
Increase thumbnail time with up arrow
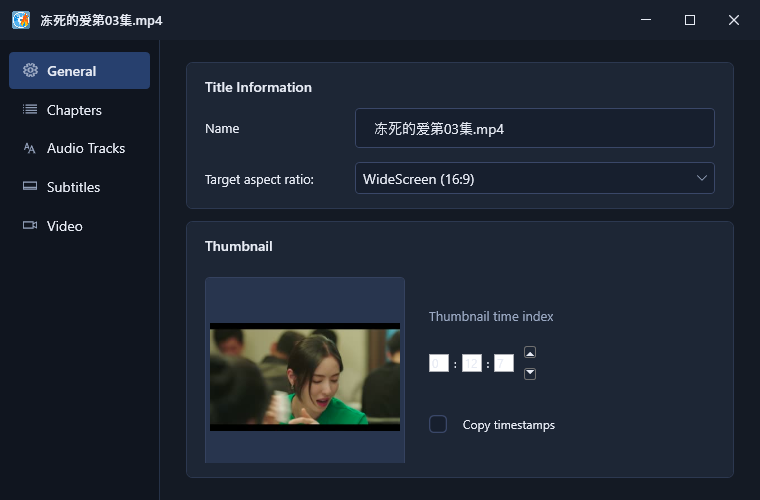(530, 352)
